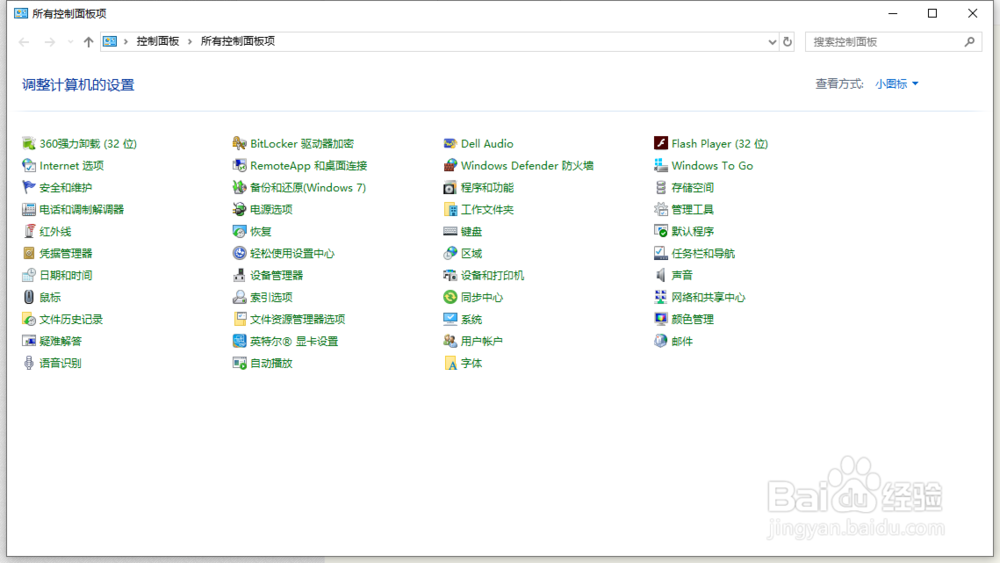The width and height of the screenshot is (1000, 563).
Task: Expand the address bar history dropdown
Action: [x=772, y=42]
